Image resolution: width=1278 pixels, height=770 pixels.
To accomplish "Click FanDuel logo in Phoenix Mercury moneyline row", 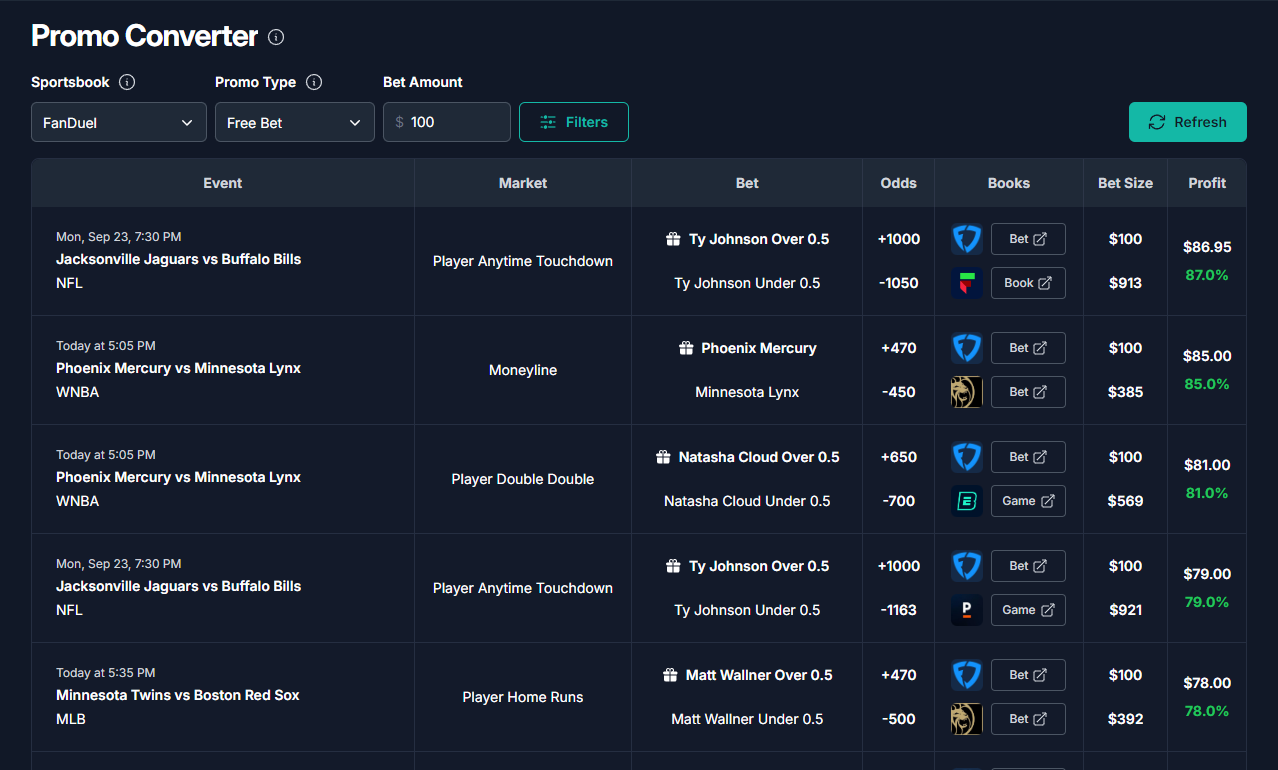I will [967, 348].
